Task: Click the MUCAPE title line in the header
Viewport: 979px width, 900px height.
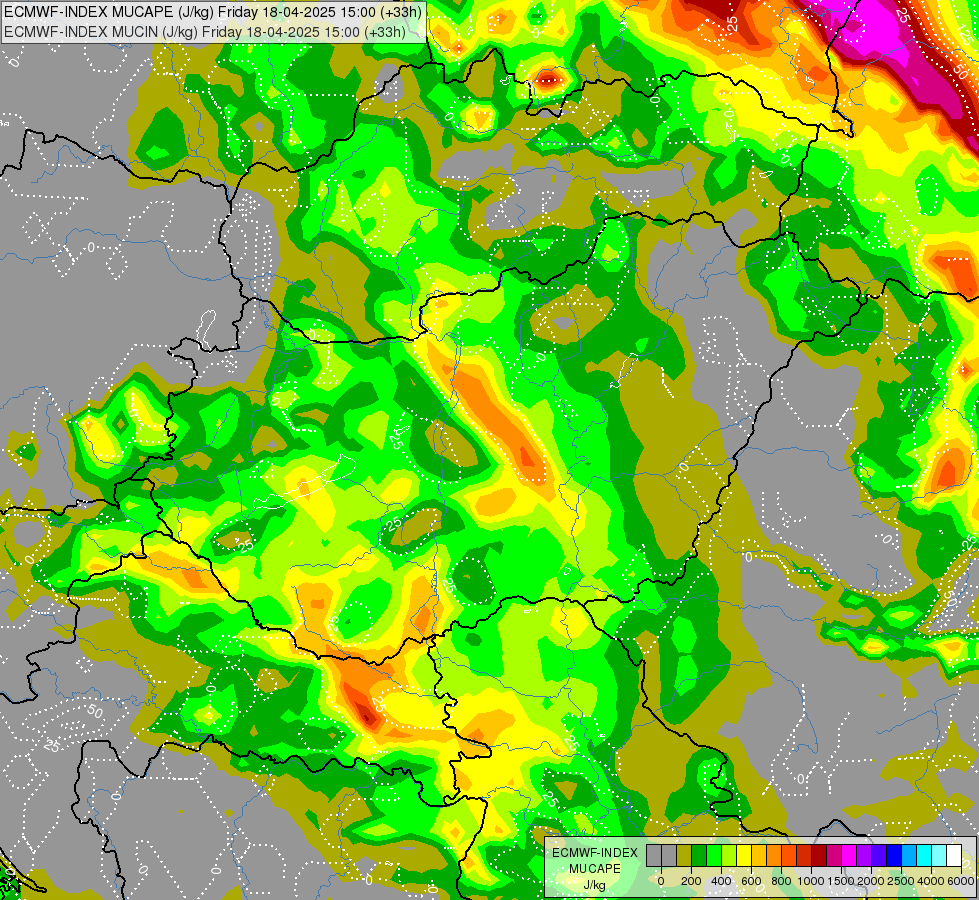Action: (213, 11)
